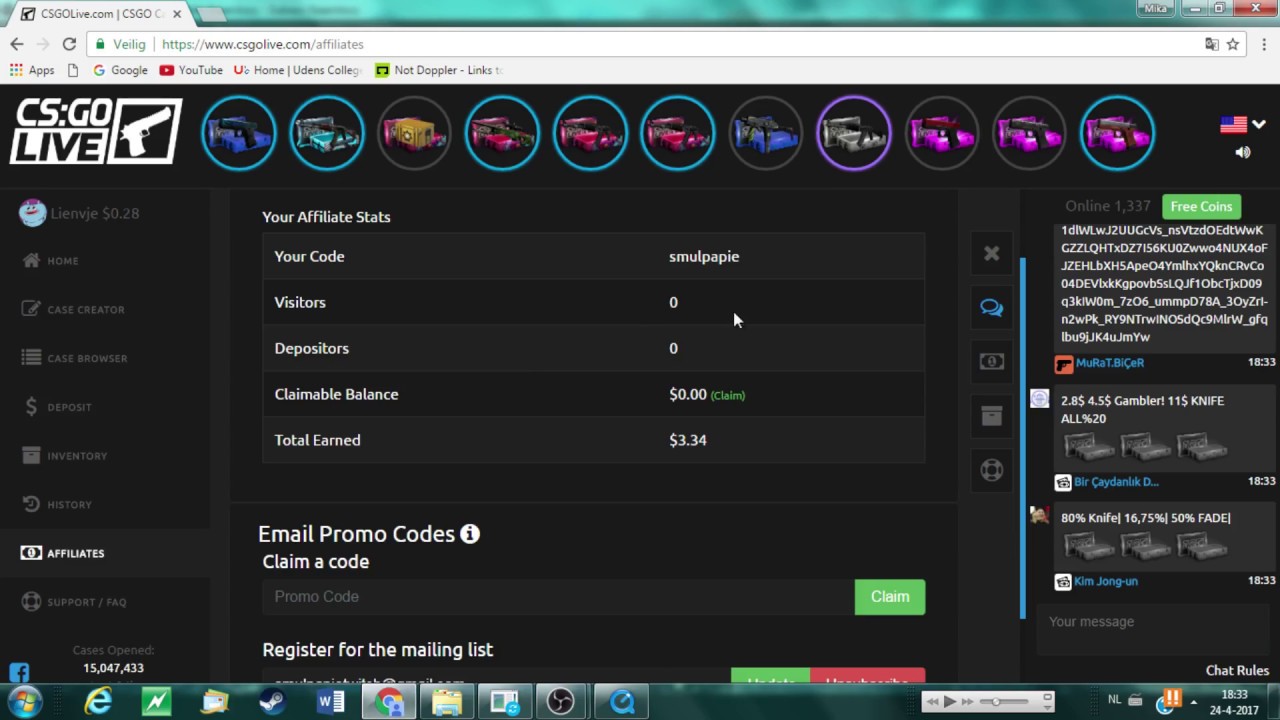Open Word from taskbar
The height and width of the screenshot is (720, 1280).
330,702
